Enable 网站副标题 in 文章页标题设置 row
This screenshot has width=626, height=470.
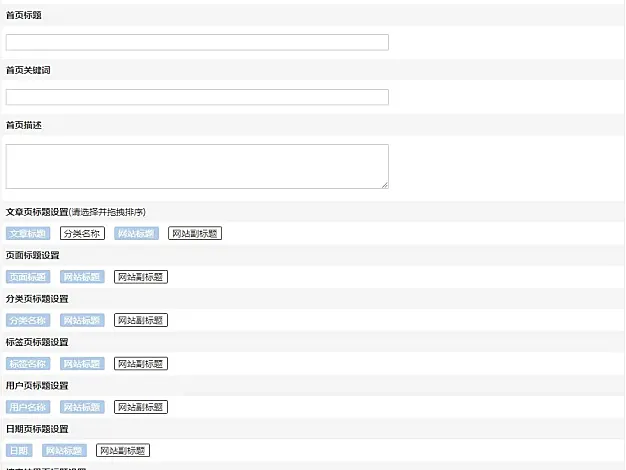click(x=194, y=233)
